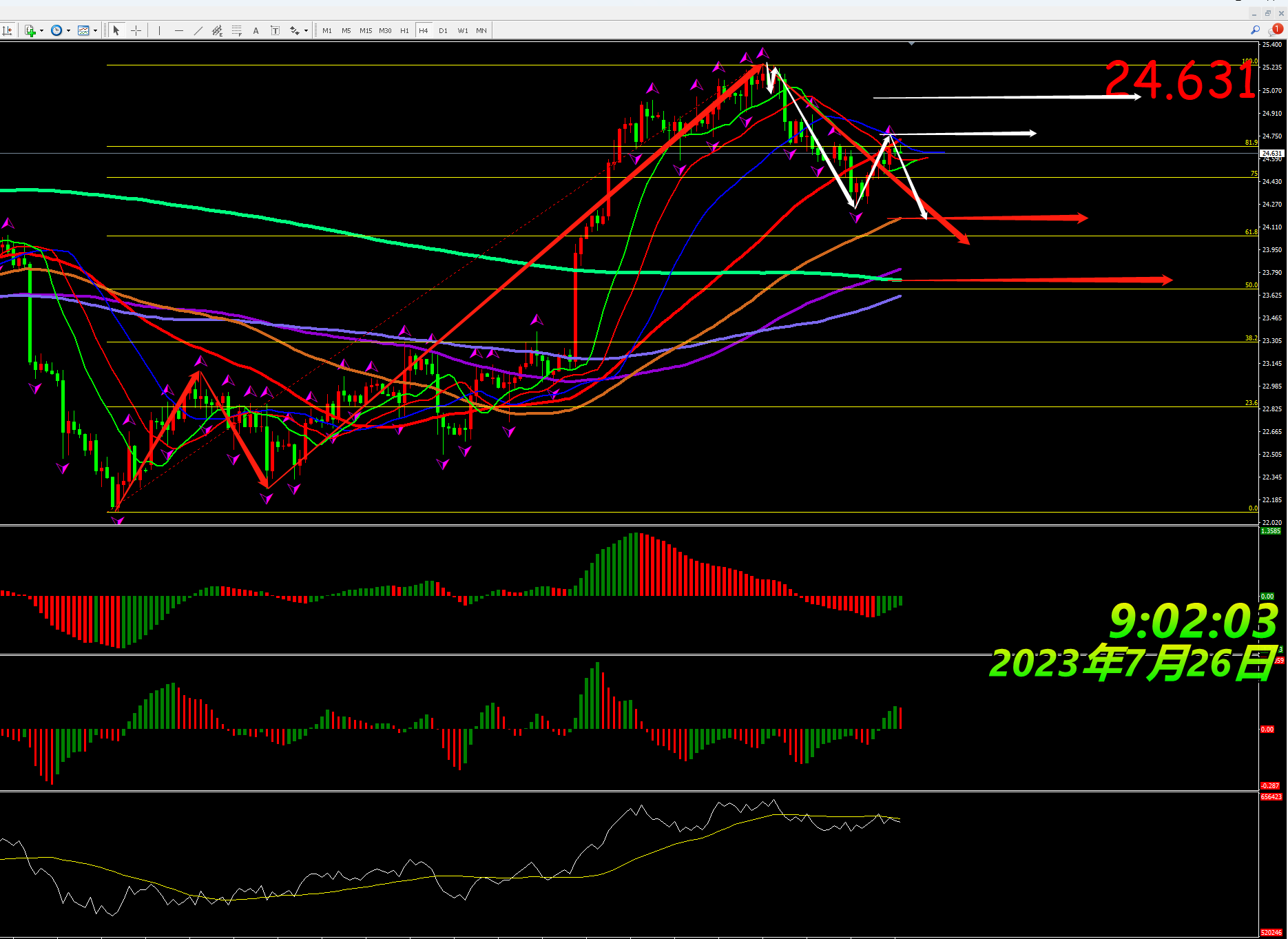The height and width of the screenshot is (939, 1288).
Task: Open the chat notification with badge
Action: coord(1276,30)
